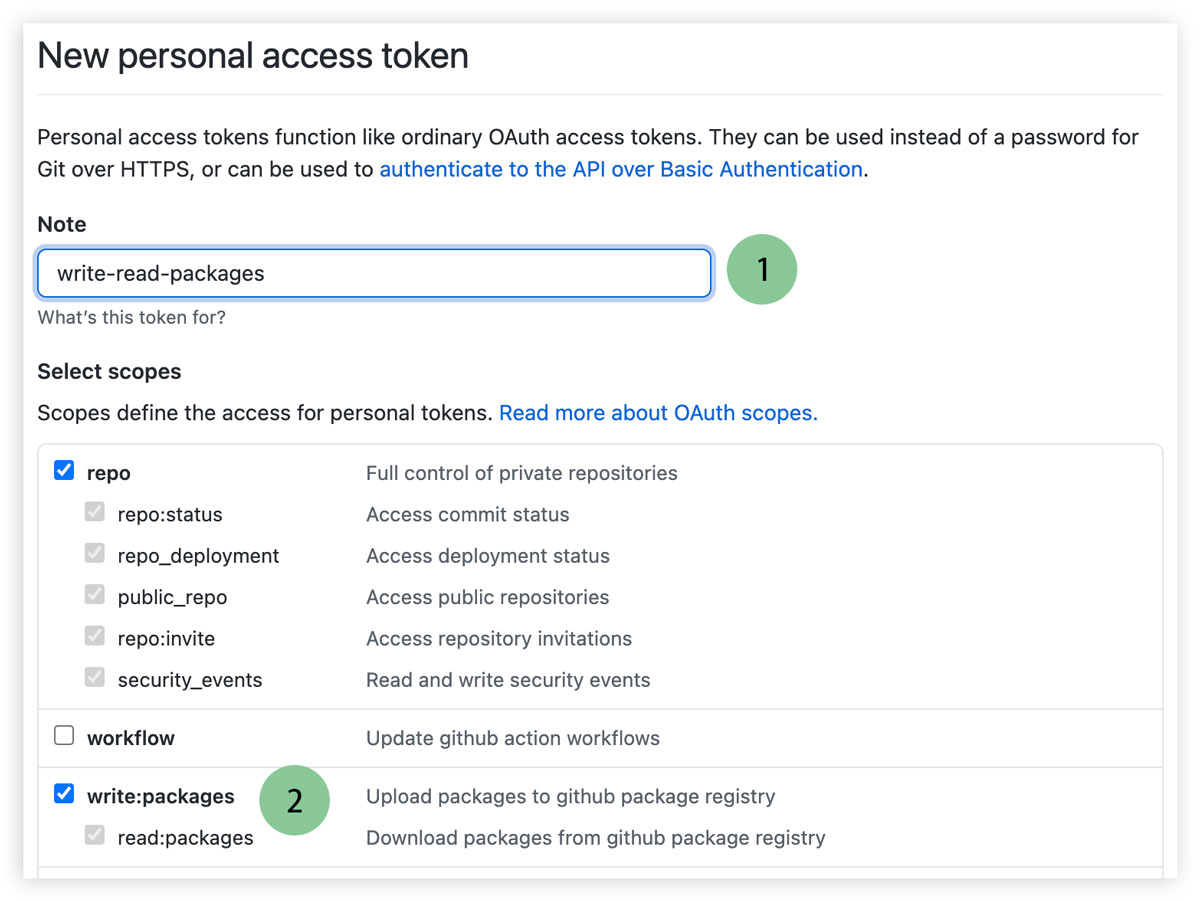The height and width of the screenshot is (901, 1200).
Task: Uncheck the repo scope checkbox
Action: coord(64,471)
